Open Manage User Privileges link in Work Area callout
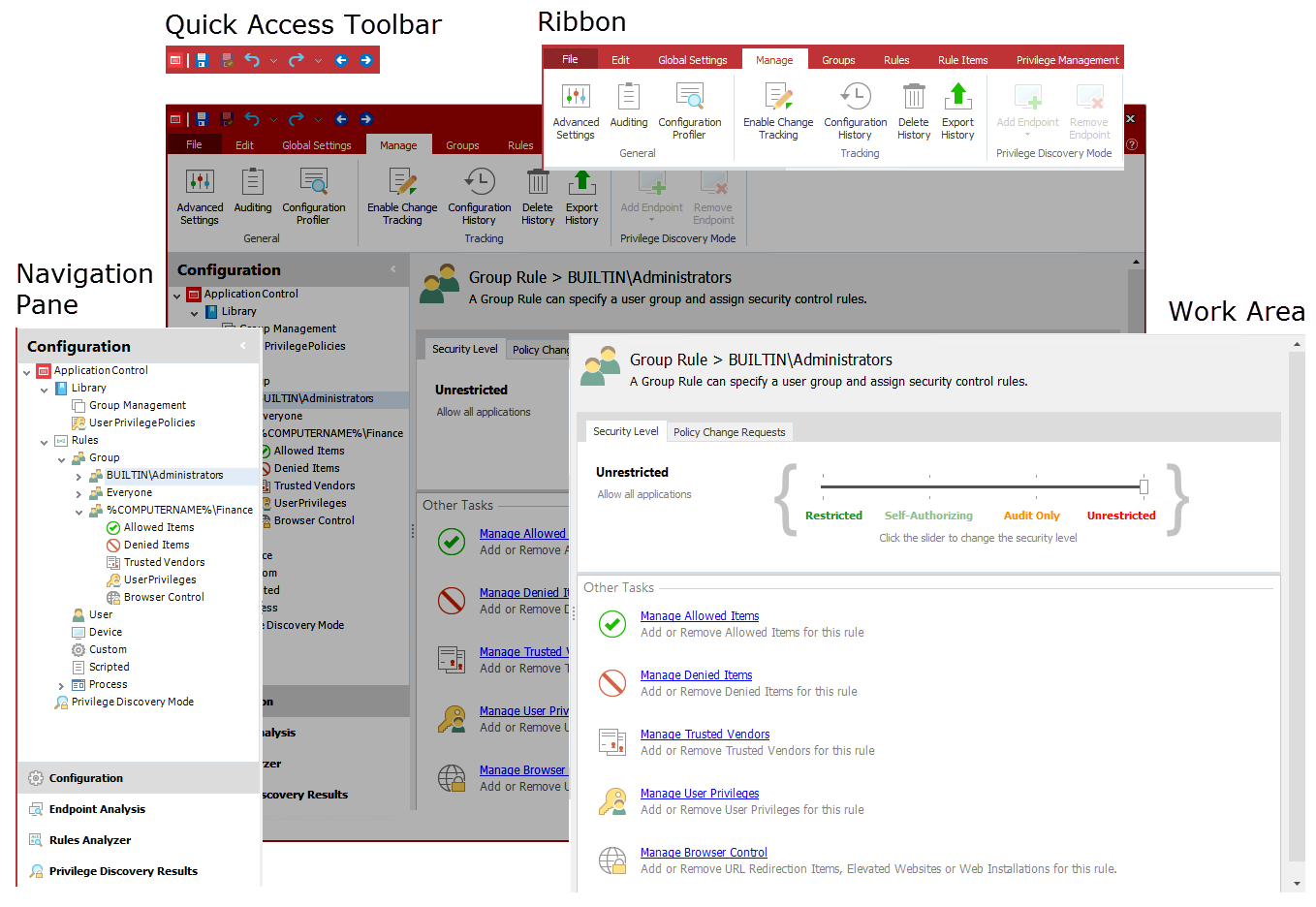The width and height of the screenshot is (1316, 907). 700,794
